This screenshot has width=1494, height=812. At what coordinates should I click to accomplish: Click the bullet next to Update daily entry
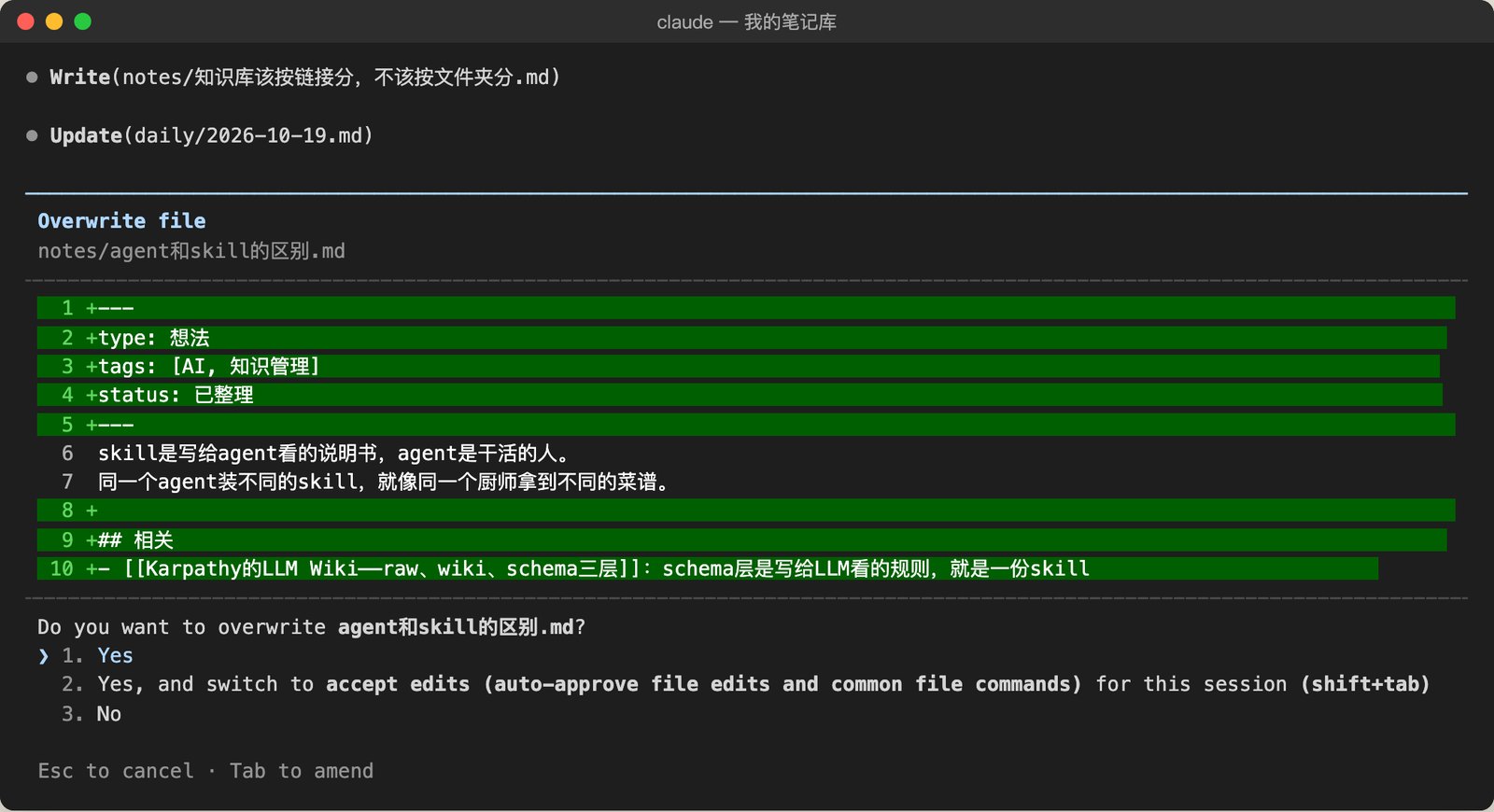coord(32,136)
